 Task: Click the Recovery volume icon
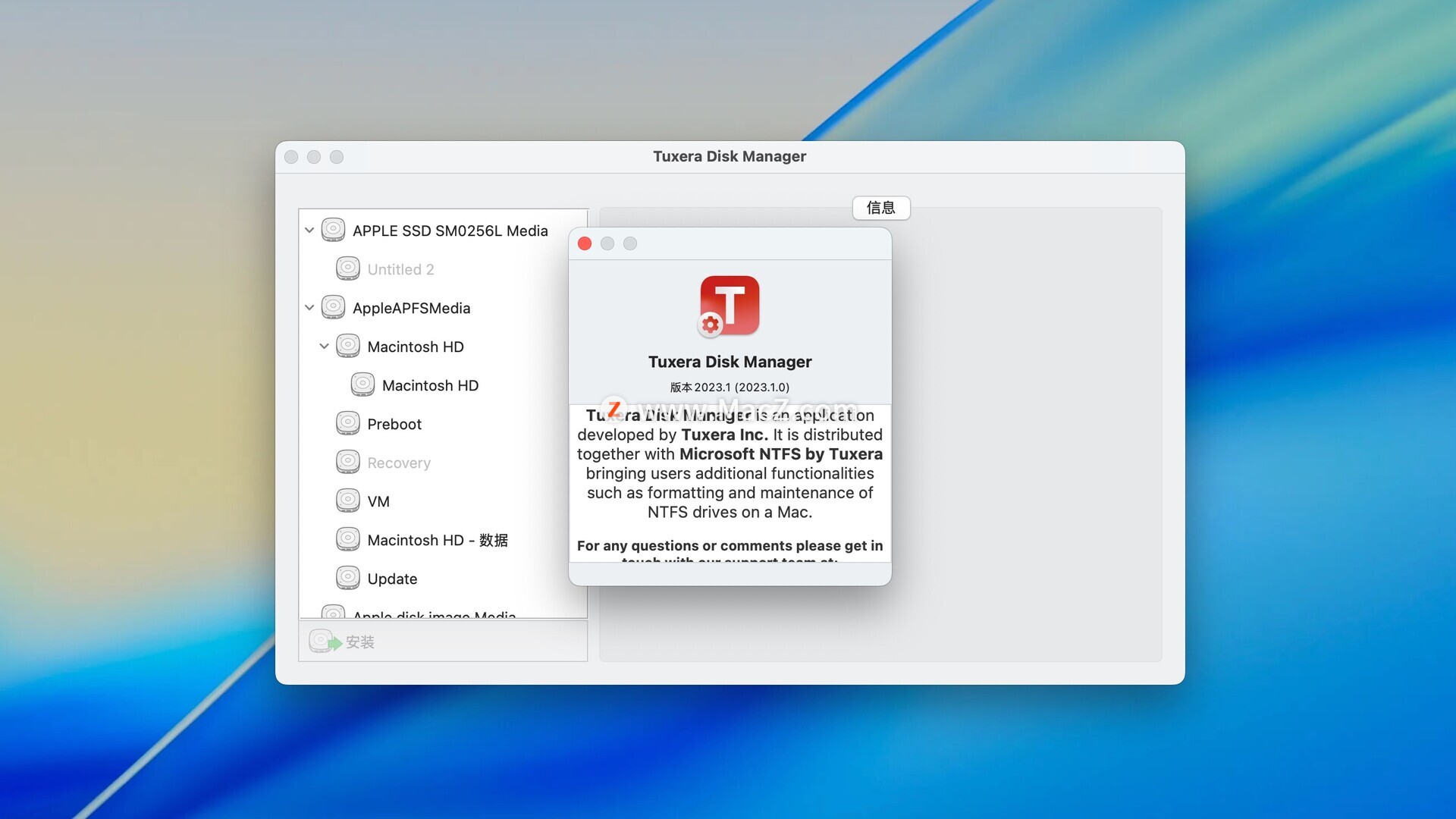pyautogui.click(x=348, y=462)
